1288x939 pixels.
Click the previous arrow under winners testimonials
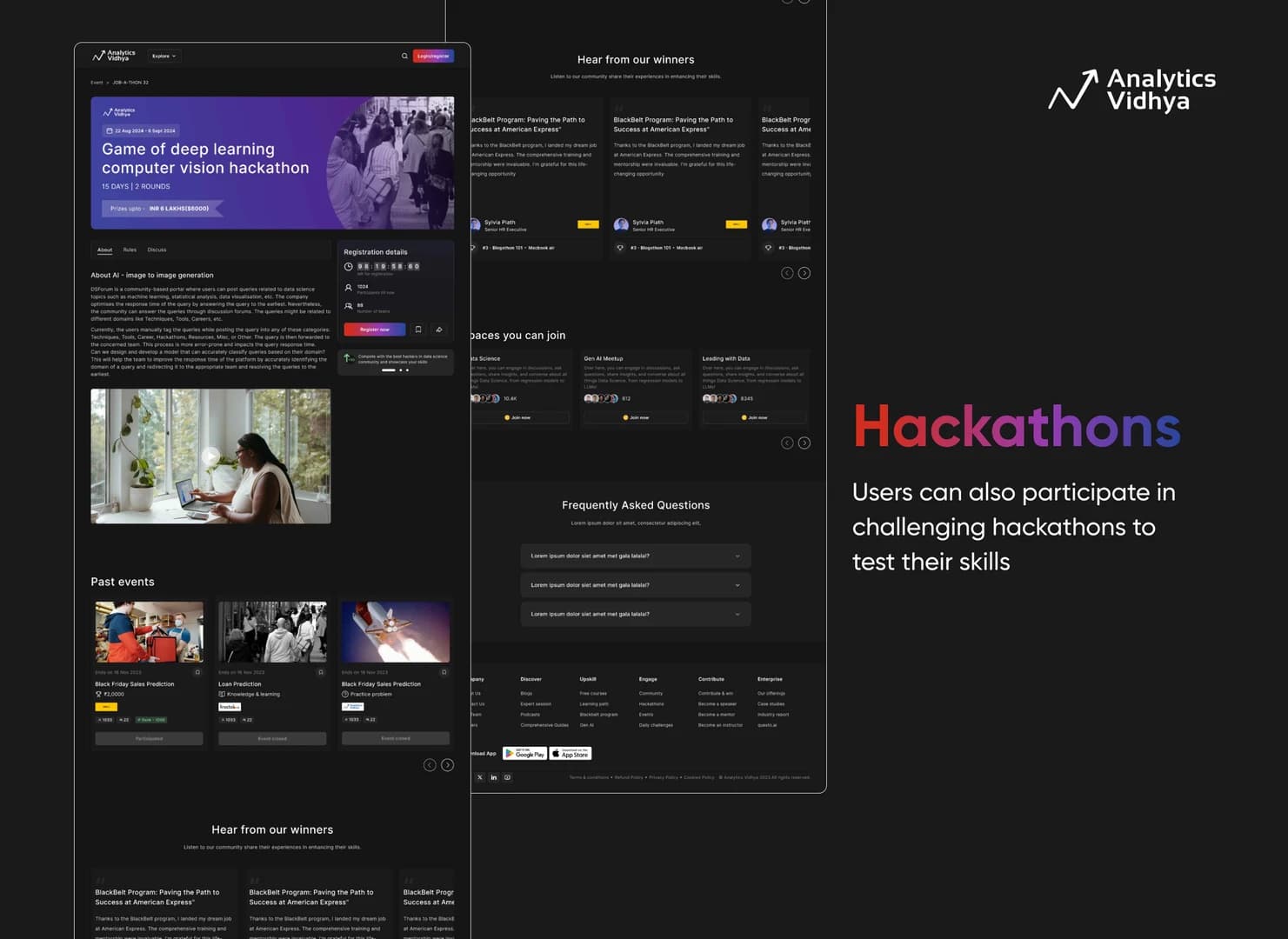pyautogui.click(x=787, y=273)
